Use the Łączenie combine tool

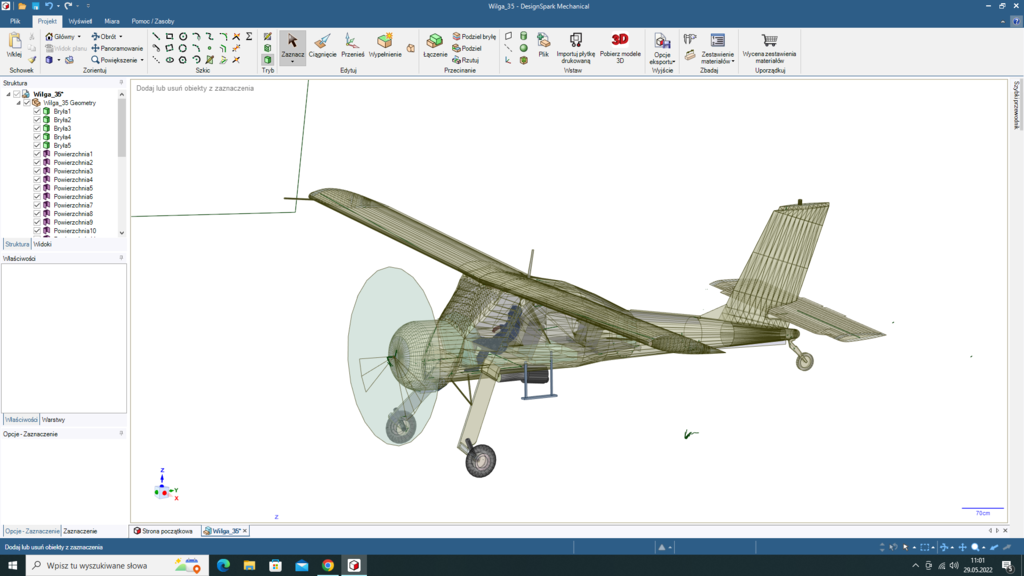(435, 46)
